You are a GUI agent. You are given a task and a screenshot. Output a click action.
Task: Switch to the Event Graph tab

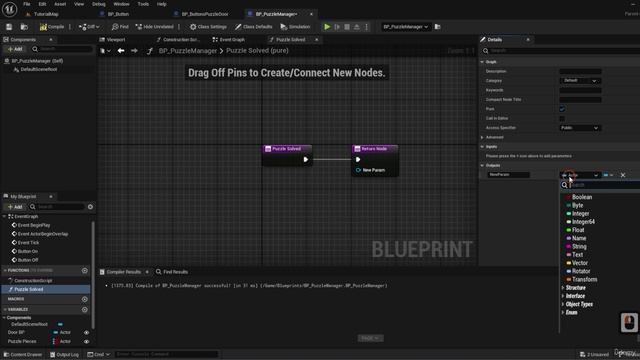232,40
